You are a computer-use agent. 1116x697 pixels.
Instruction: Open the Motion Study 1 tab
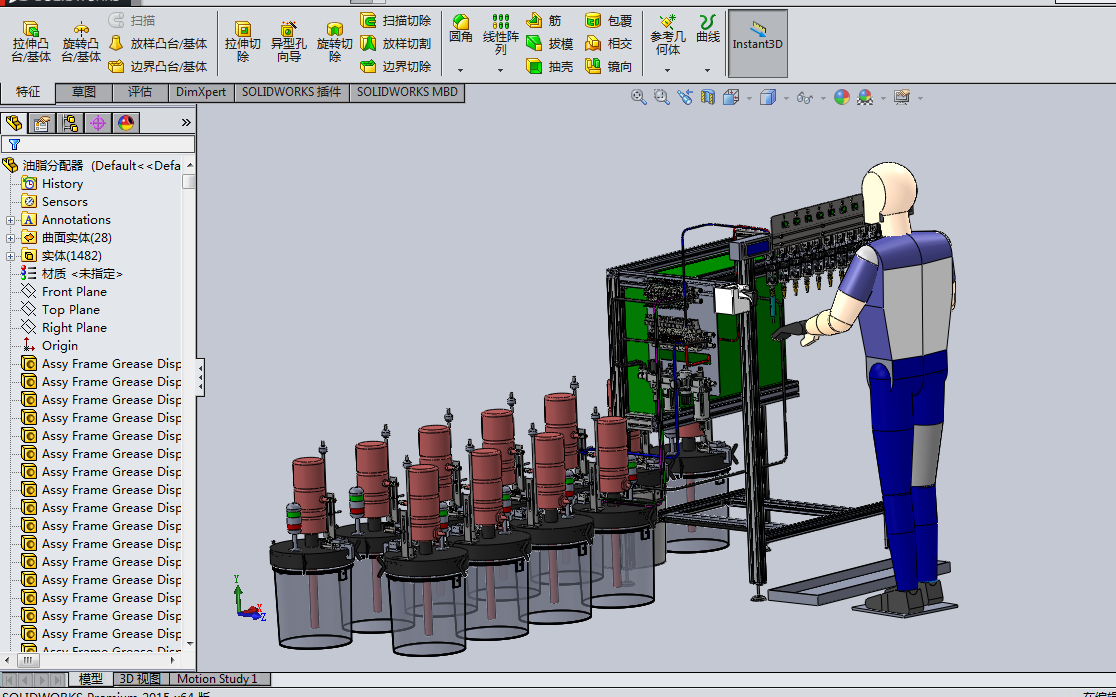coord(217,679)
